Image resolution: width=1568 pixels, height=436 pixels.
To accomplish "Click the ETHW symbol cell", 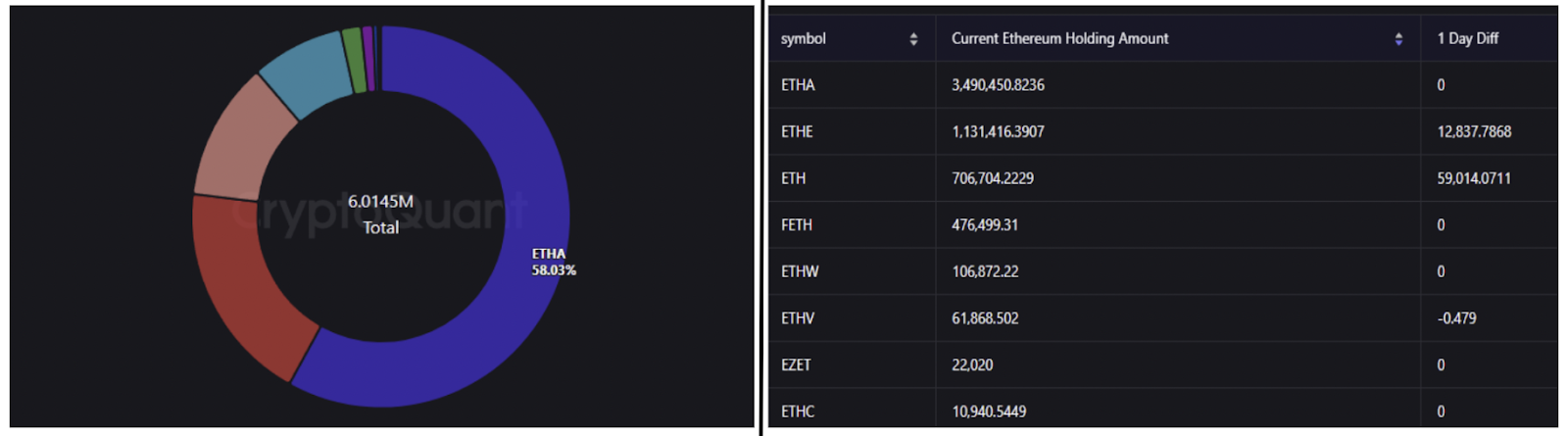I will 800,271.
